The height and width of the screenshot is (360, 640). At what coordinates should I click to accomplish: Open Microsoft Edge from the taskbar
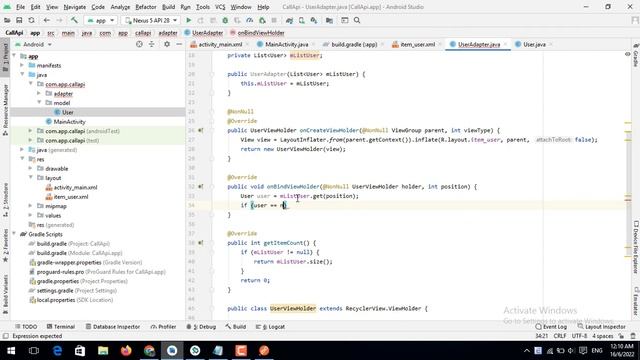click(x=57, y=351)
